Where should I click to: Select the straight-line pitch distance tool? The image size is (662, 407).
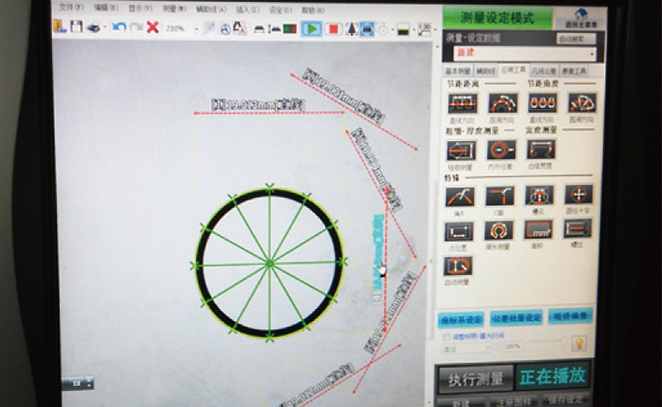point(461,103)
